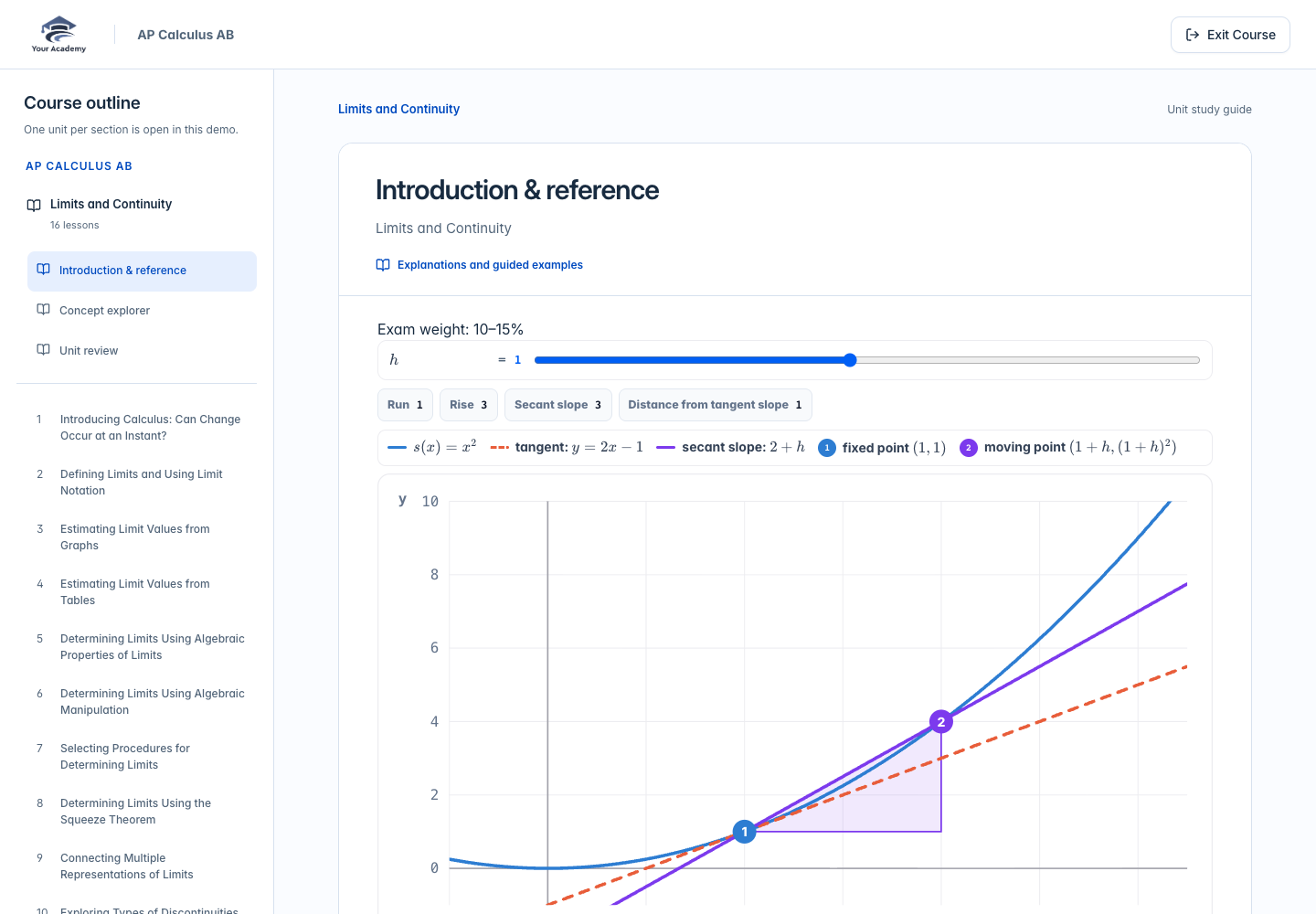Click the Run 1 readout chip
The width and height of the screenshot is (1316, 914).
pos(405,405)
